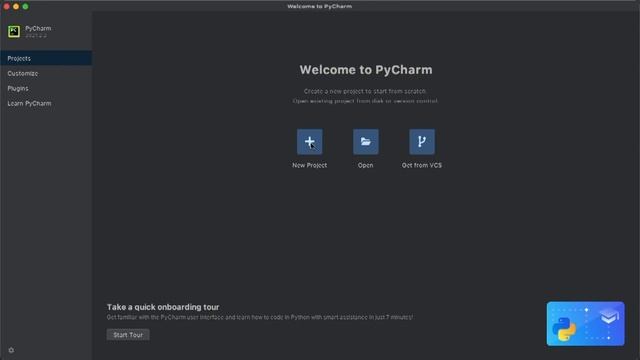
Task: Click the Get from VCS label
Action: [x=422, y=165]
